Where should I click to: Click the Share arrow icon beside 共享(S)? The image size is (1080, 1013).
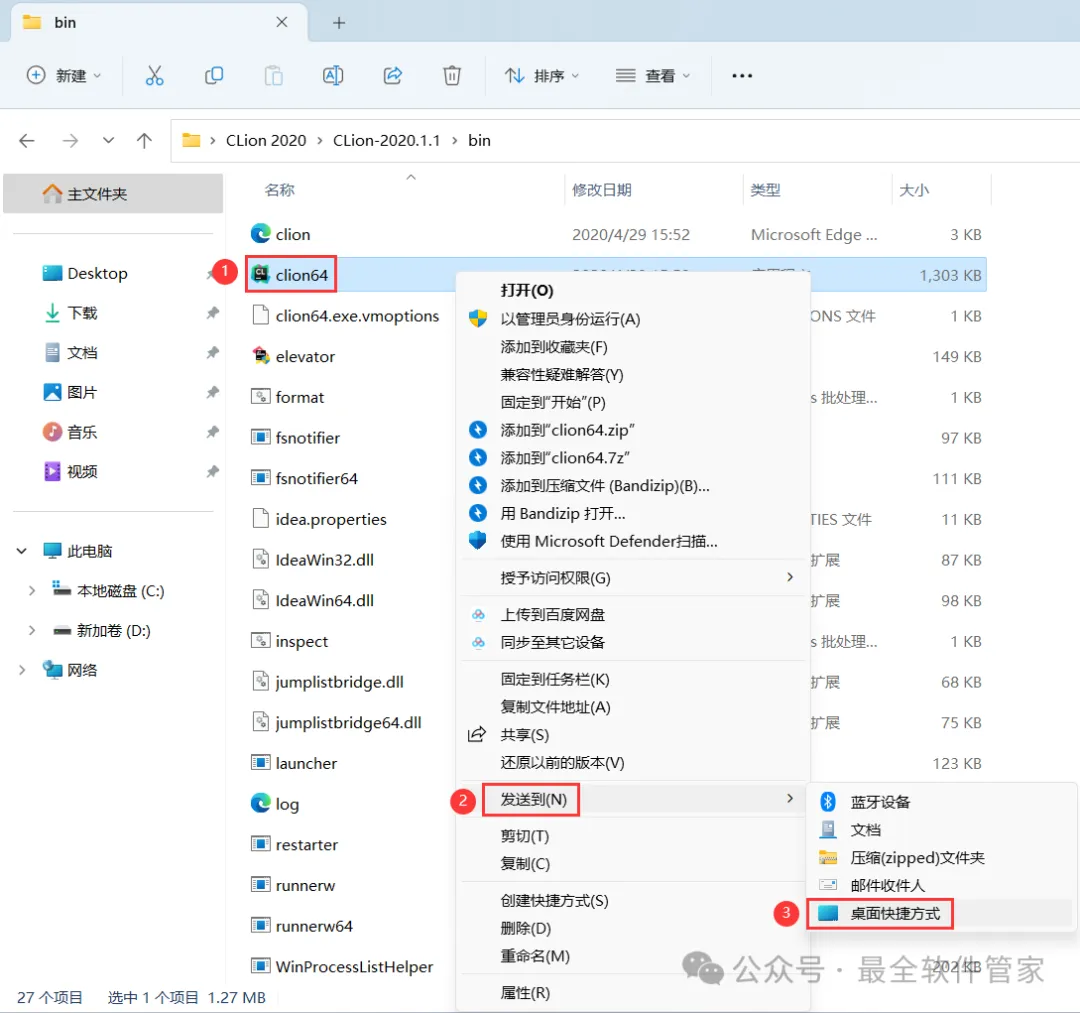(477, 735)
